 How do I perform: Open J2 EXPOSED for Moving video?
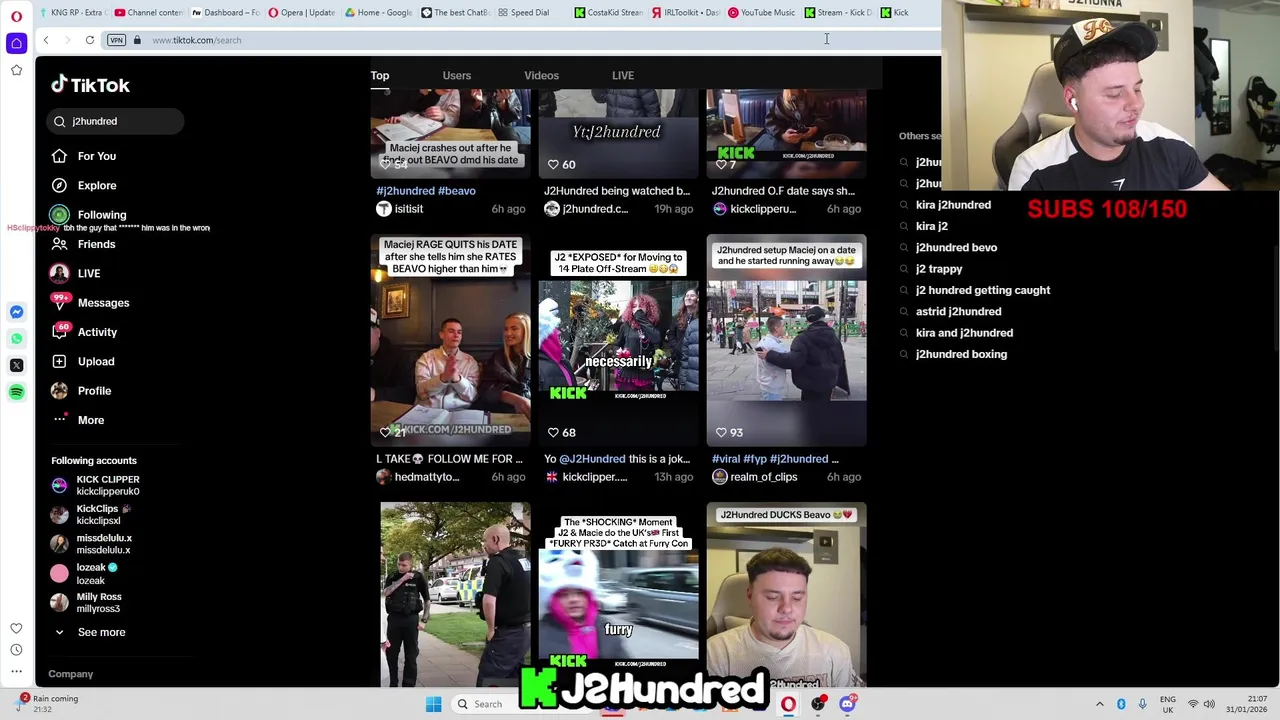pos(618,340)
